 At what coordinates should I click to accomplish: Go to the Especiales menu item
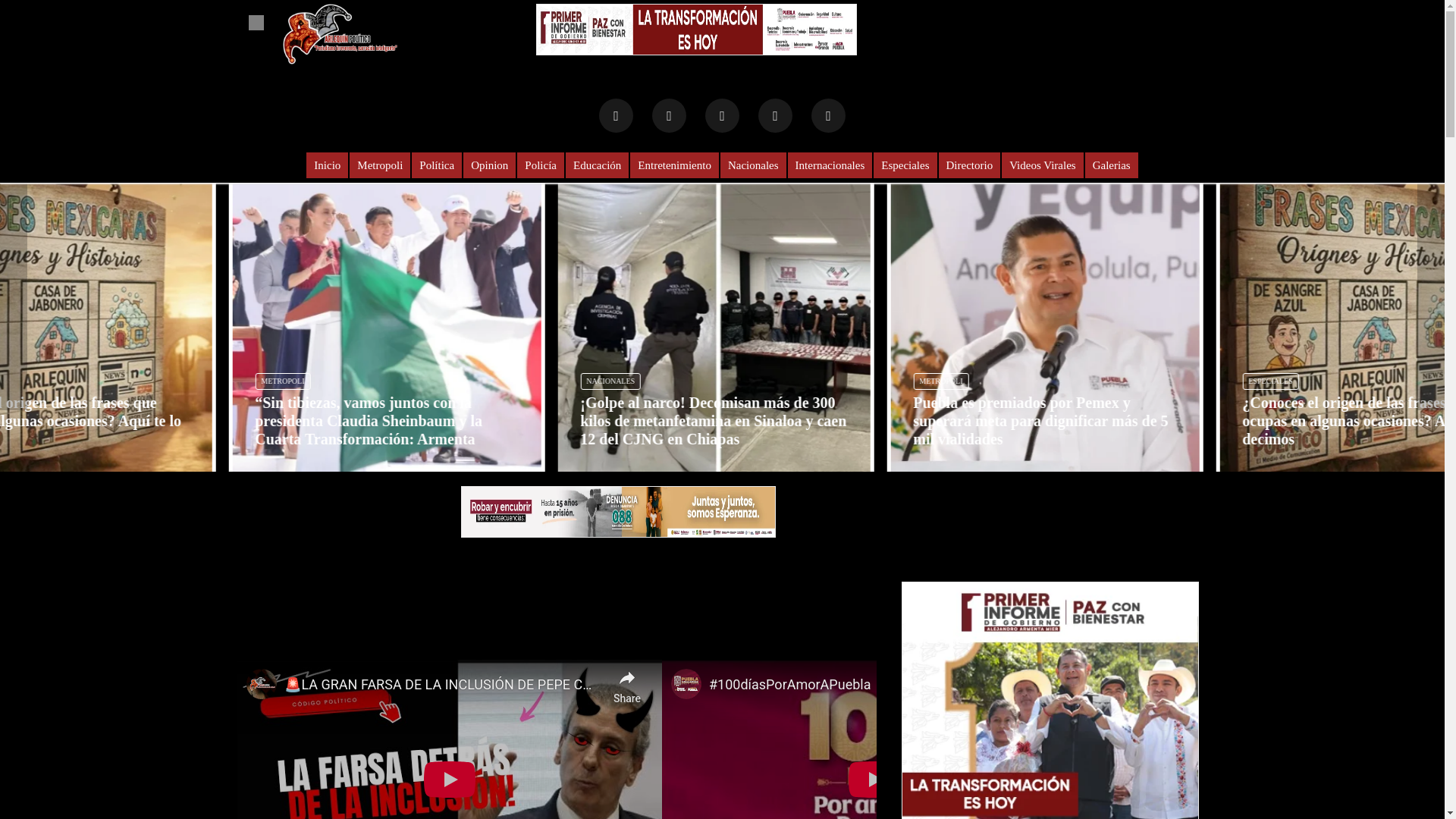pyautogui.click(x=905, y=165)
